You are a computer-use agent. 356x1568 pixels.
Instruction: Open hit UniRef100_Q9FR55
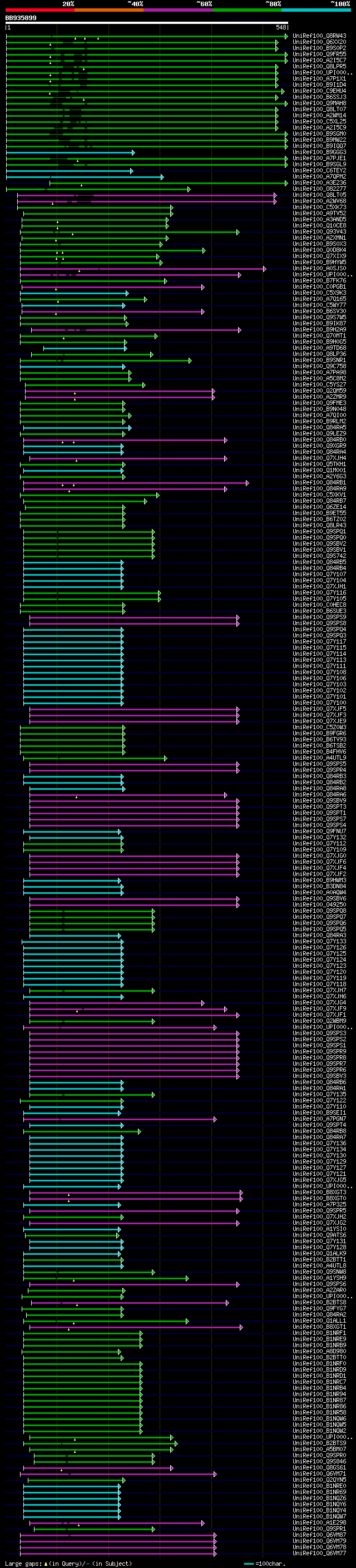[x=319, y=54]
